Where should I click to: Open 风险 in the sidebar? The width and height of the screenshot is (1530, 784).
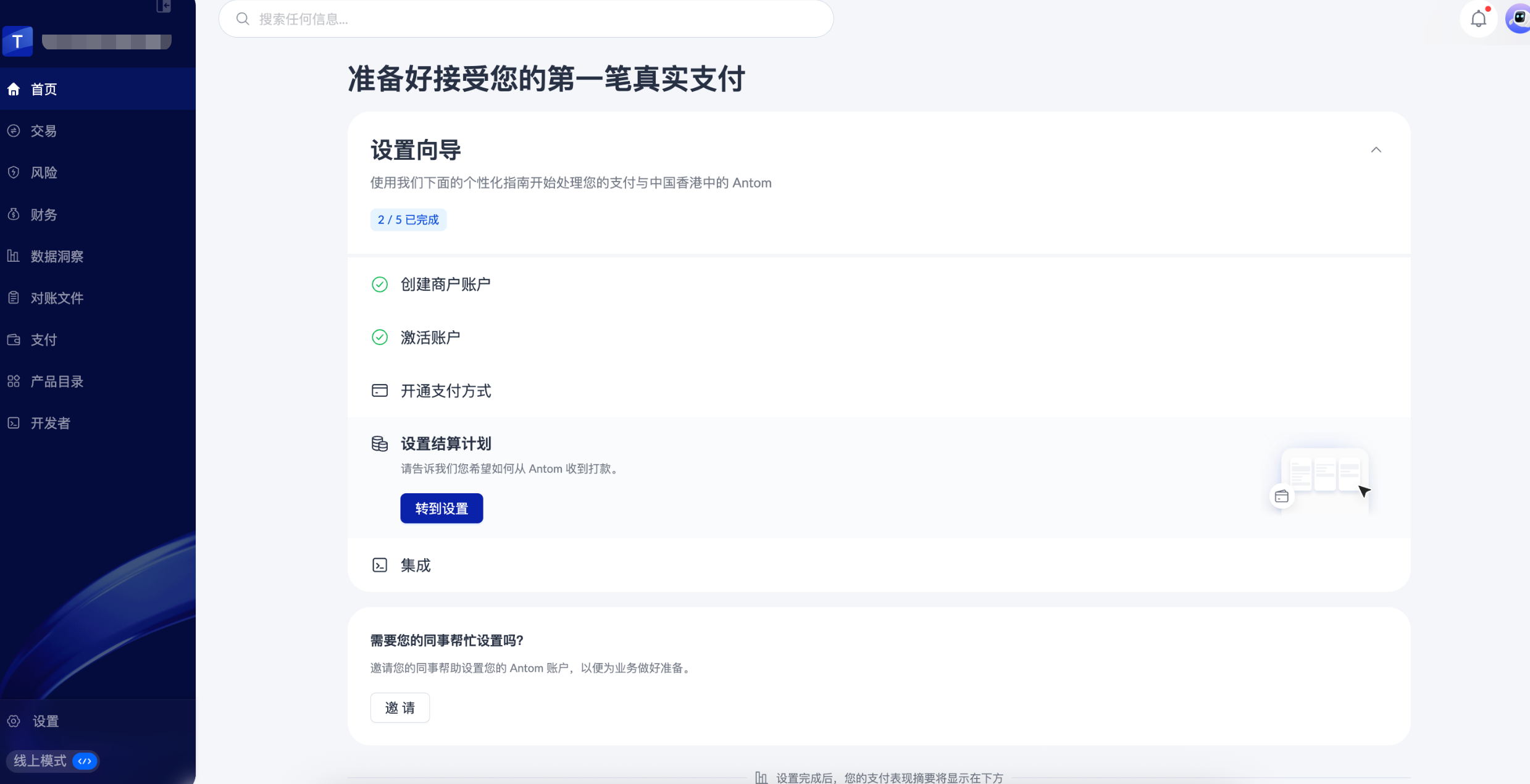pyautogui.click(x=98, y=173)
